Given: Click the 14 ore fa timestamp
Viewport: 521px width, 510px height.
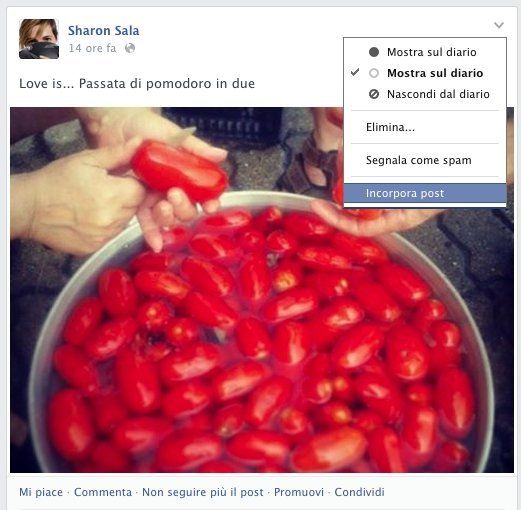Looking at the screenshot, I should 93,48.
